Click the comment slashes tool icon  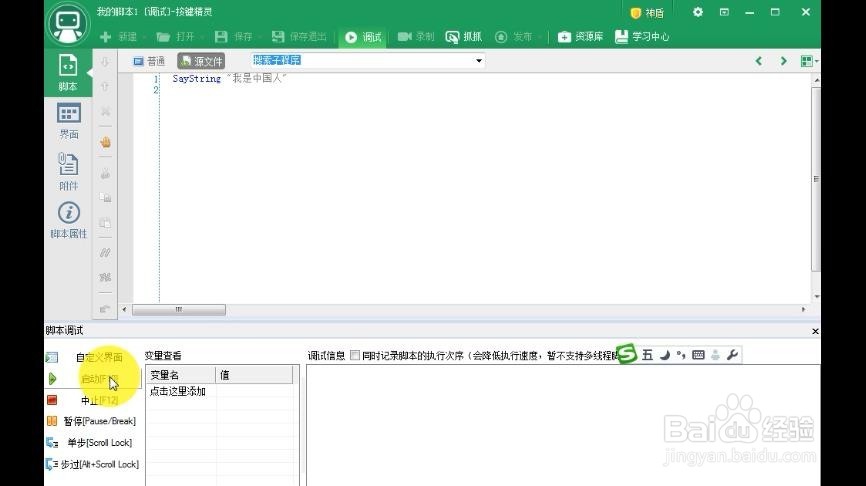pyautogui.click(x=105, y=253)
